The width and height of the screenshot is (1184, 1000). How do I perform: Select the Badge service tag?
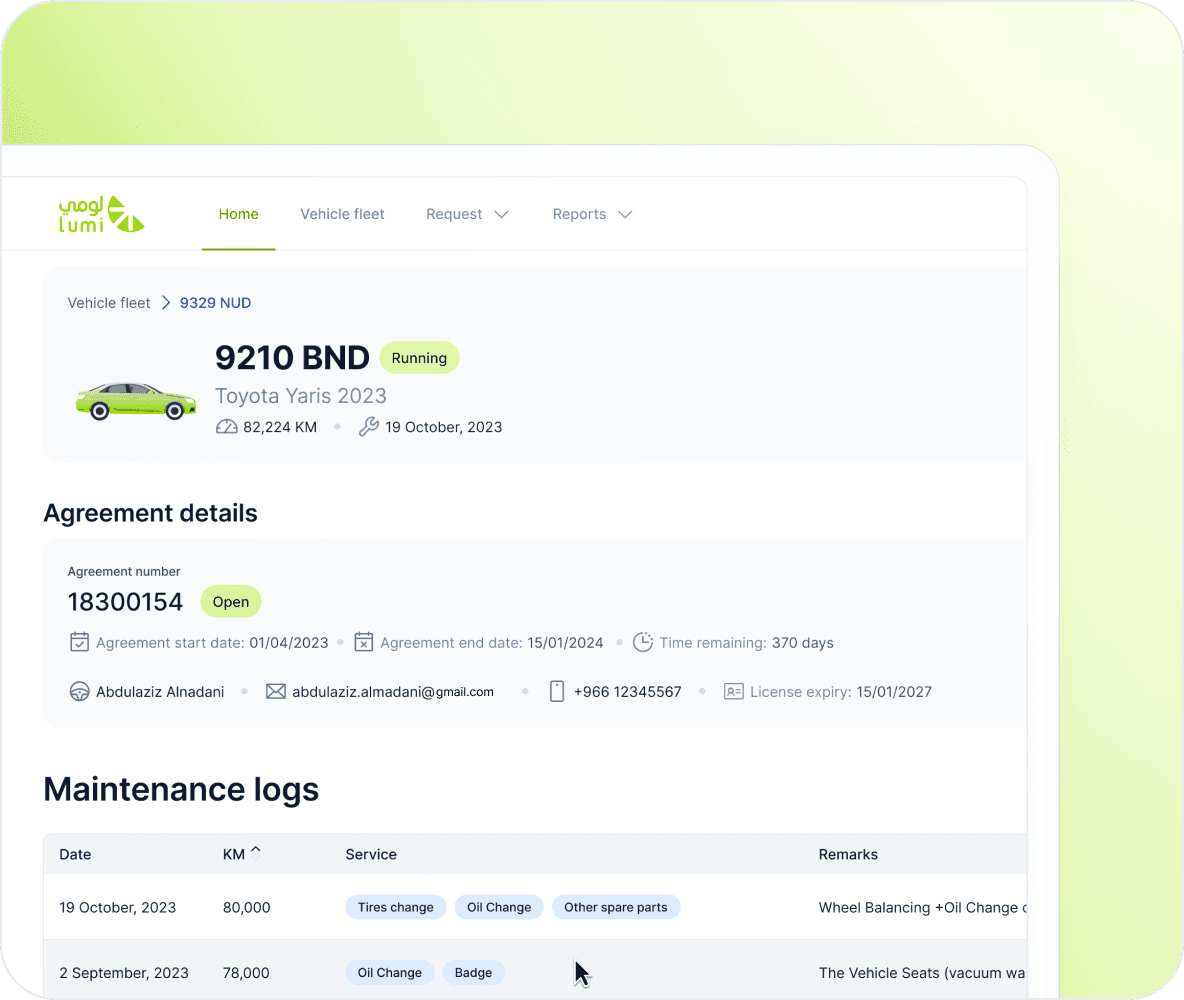[x=473, y=973]
